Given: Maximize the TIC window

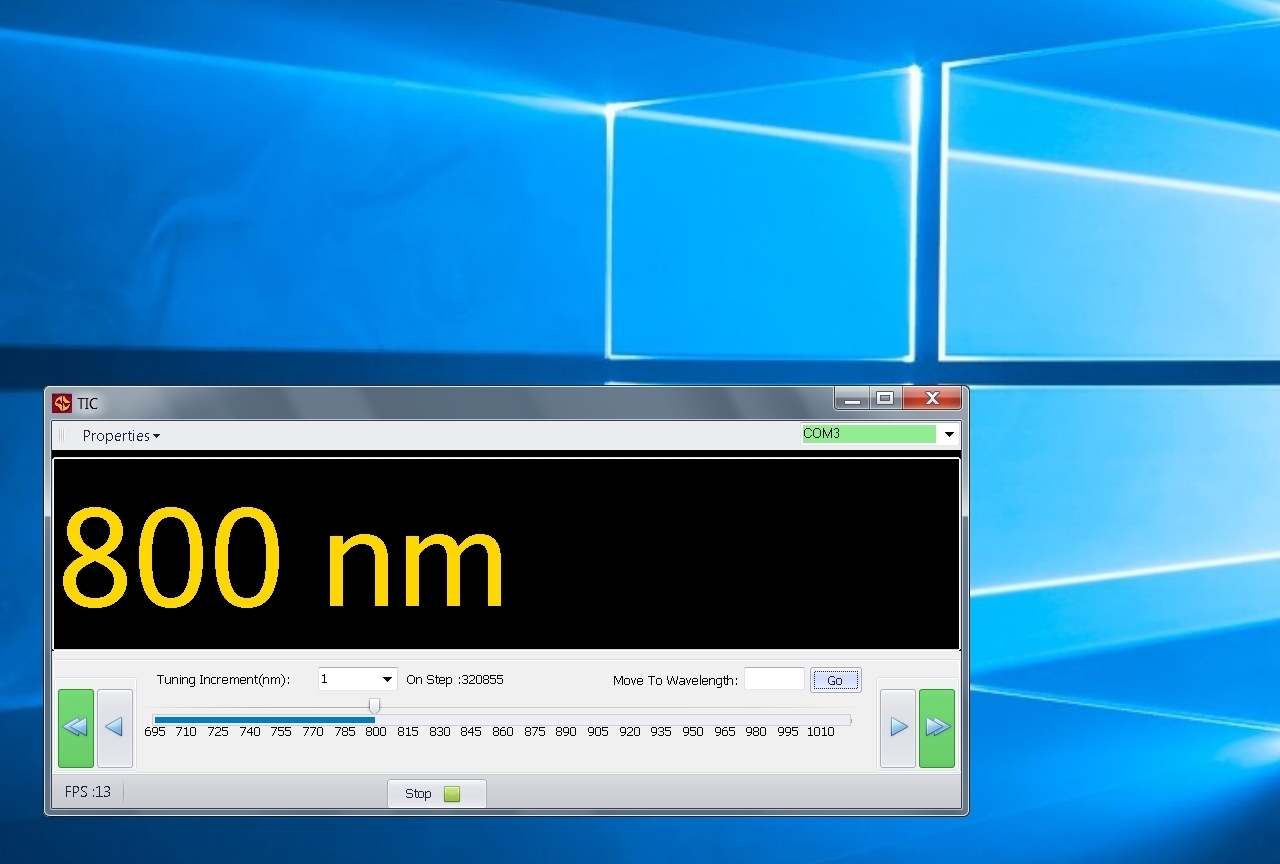Looking at the screenshot, I should [x=884, y=399].
